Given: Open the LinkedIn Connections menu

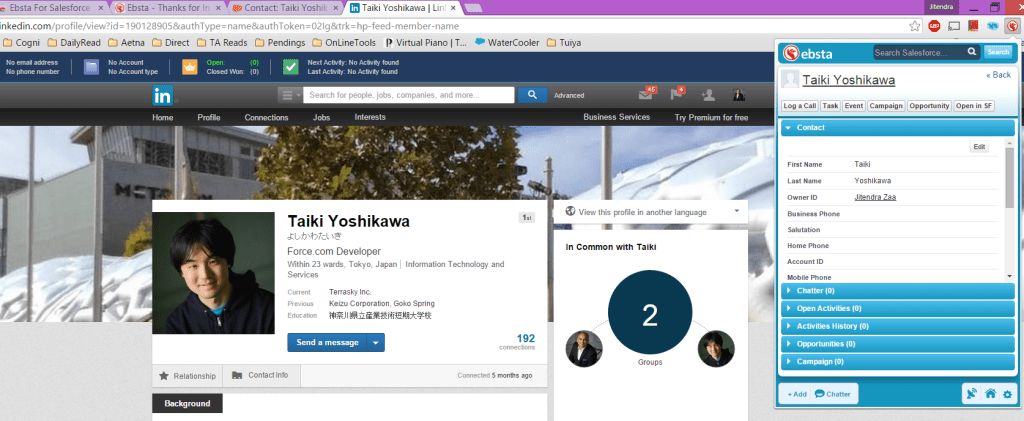Looking at the screenshot, I should [266, 117].
